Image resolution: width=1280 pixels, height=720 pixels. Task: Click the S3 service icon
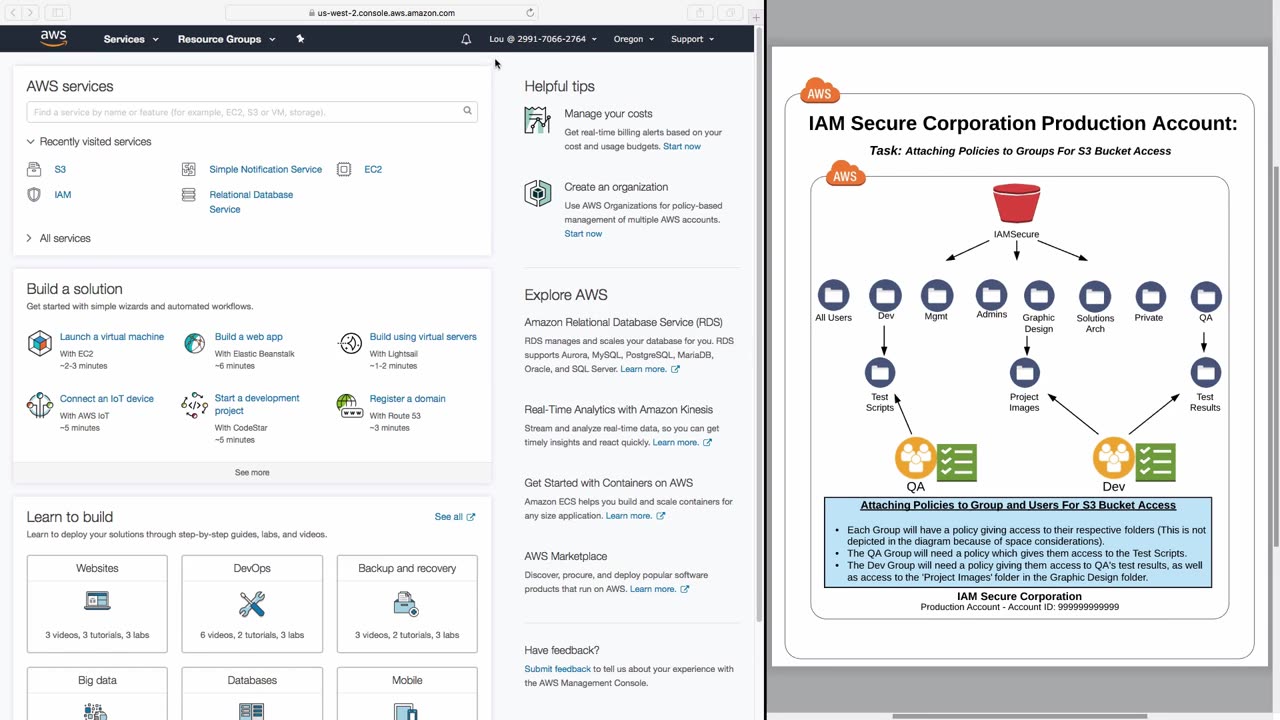(x=34, y=170)
